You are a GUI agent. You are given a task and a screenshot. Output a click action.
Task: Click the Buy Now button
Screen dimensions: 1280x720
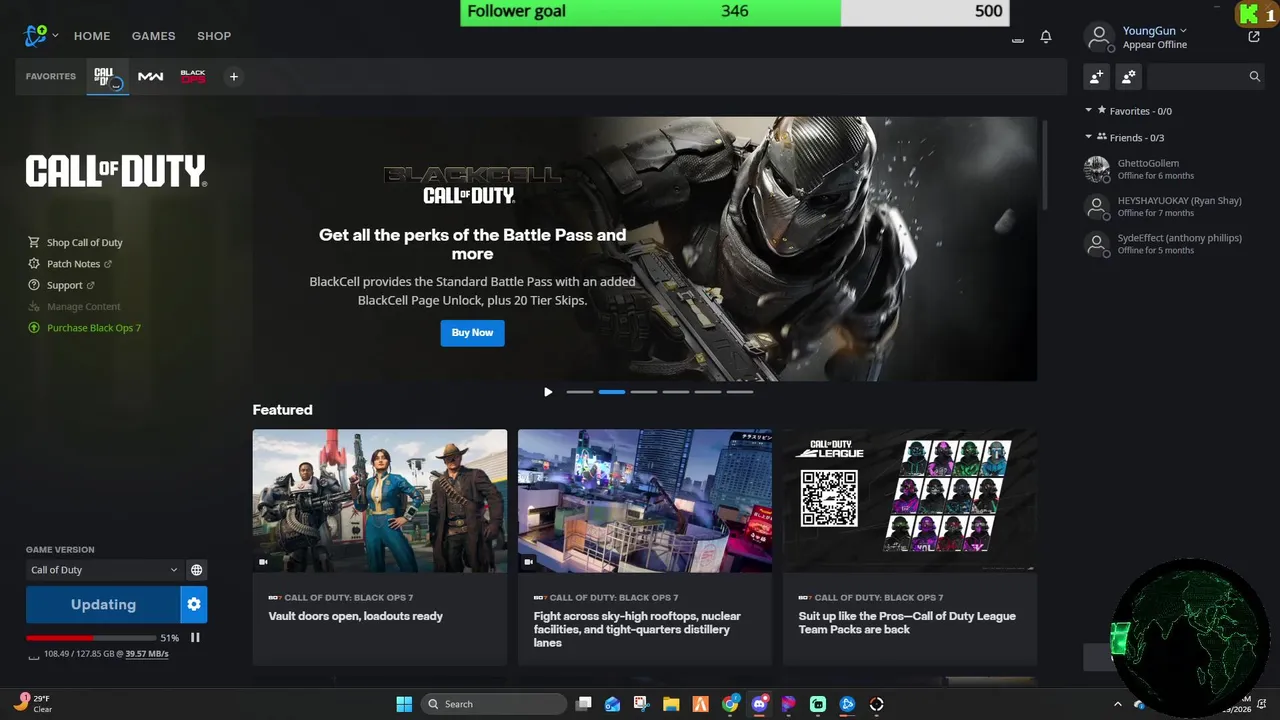click(472, 333)
